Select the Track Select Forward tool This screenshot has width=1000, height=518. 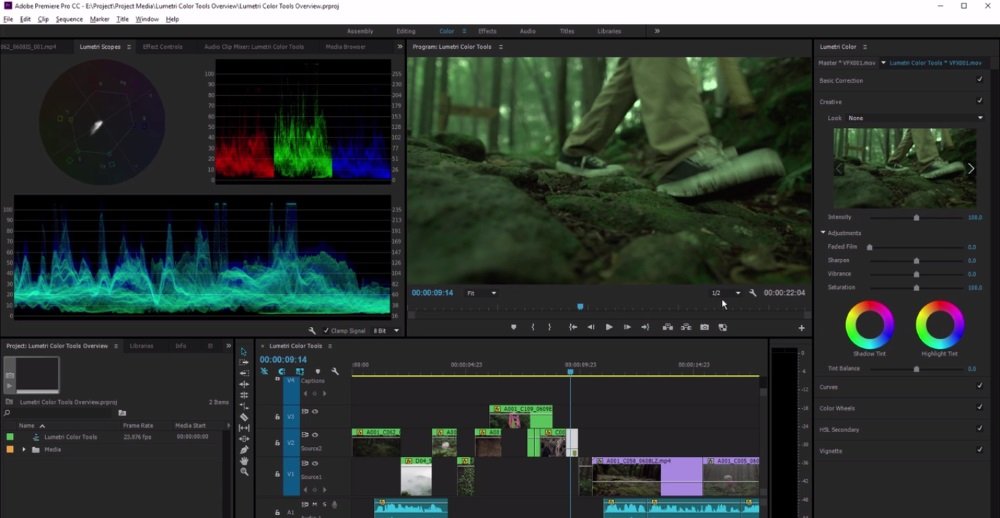244,362
